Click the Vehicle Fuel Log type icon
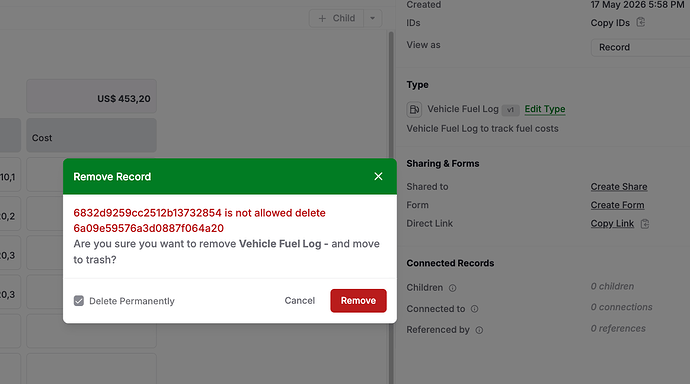The width and height of the screenshot is (690, 384). [x=414, y=109]
